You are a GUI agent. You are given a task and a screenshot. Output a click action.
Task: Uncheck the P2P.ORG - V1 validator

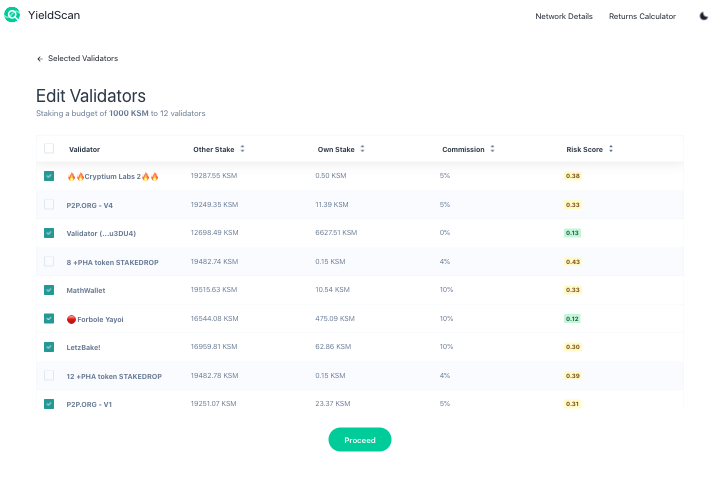tap(49, 404)
